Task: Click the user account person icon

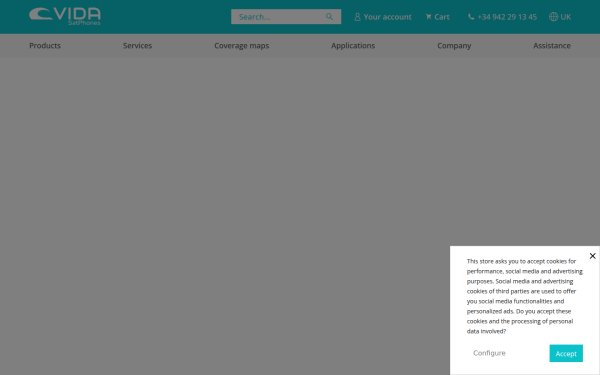Action: [357, 17]
